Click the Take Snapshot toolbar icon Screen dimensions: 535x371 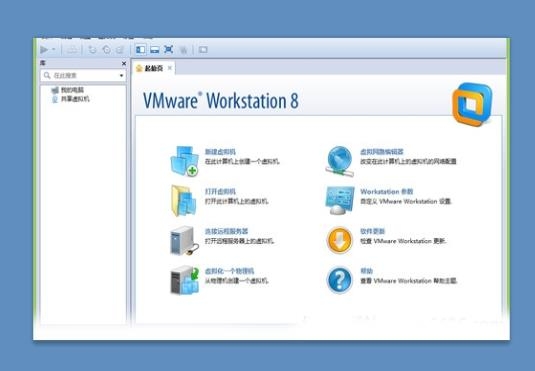coord(92,50)
